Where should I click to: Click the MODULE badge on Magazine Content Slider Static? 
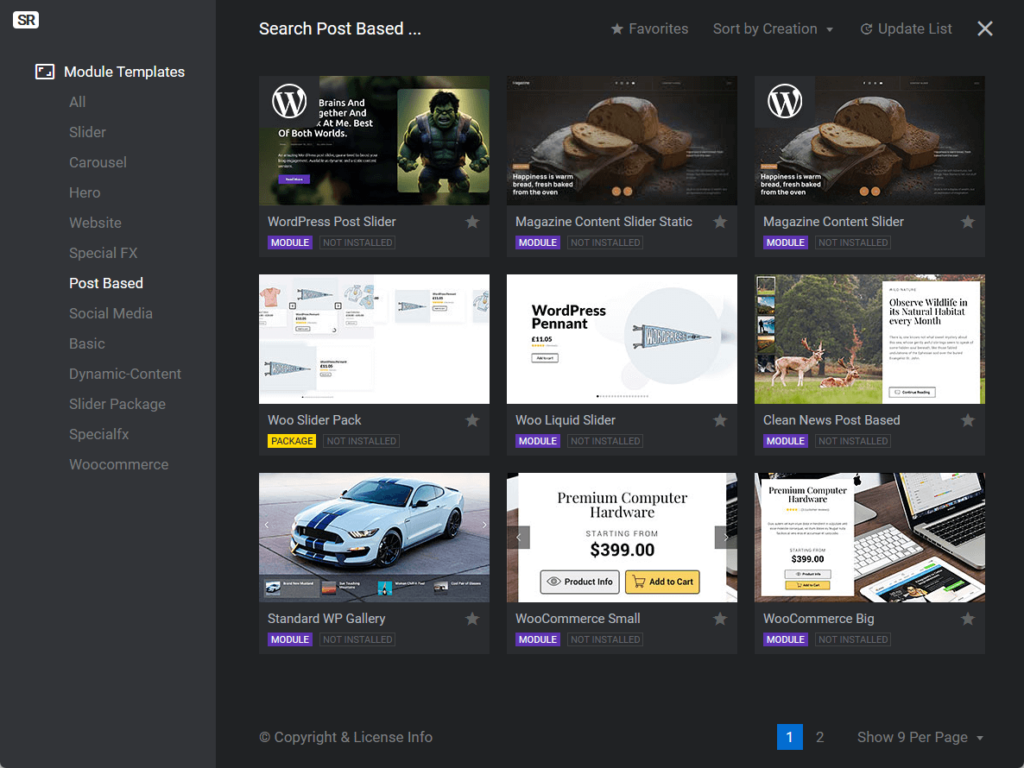click(x=537, y=242)
